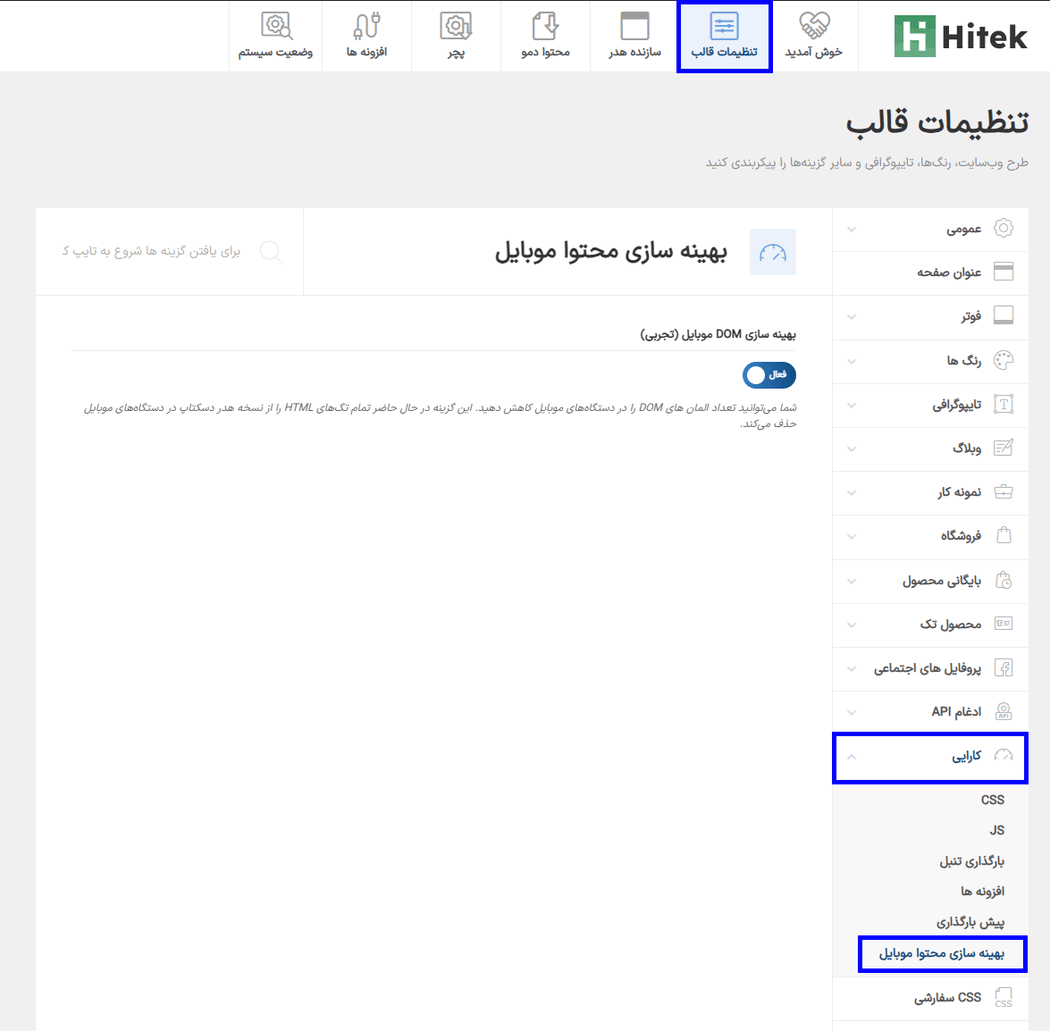
Task: Open the افزونه ها plug icon
Action: [367, 26]
